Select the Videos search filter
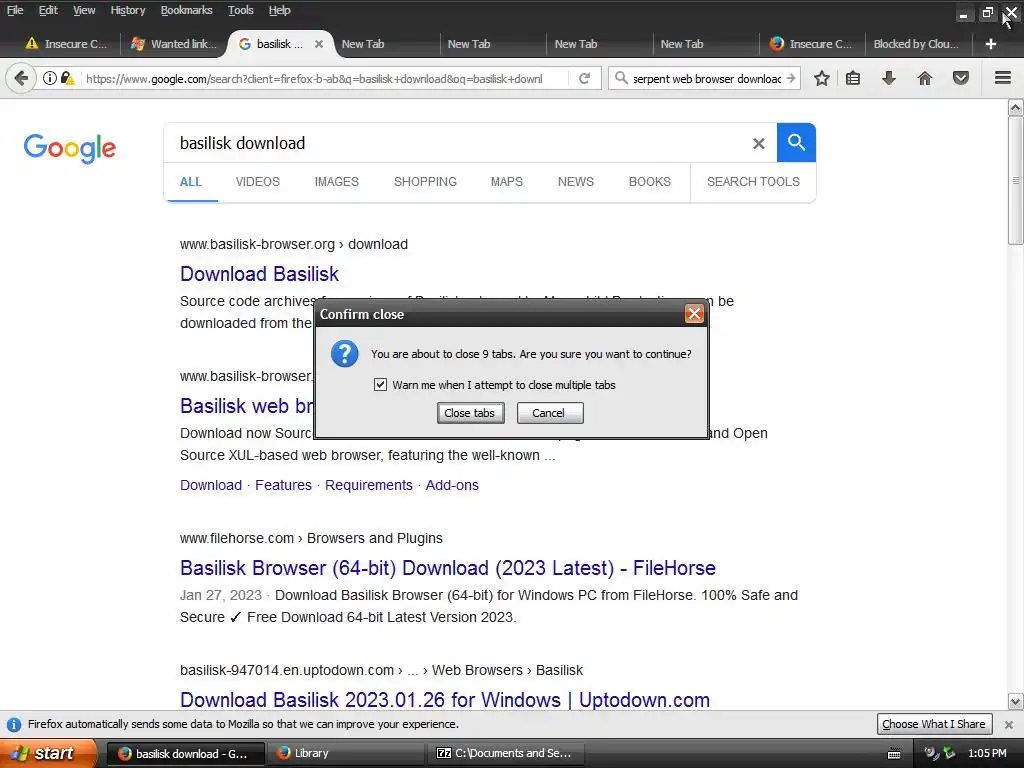Image resolution: width=1024 pixels, height=768 pixels. tap(257, 182)
